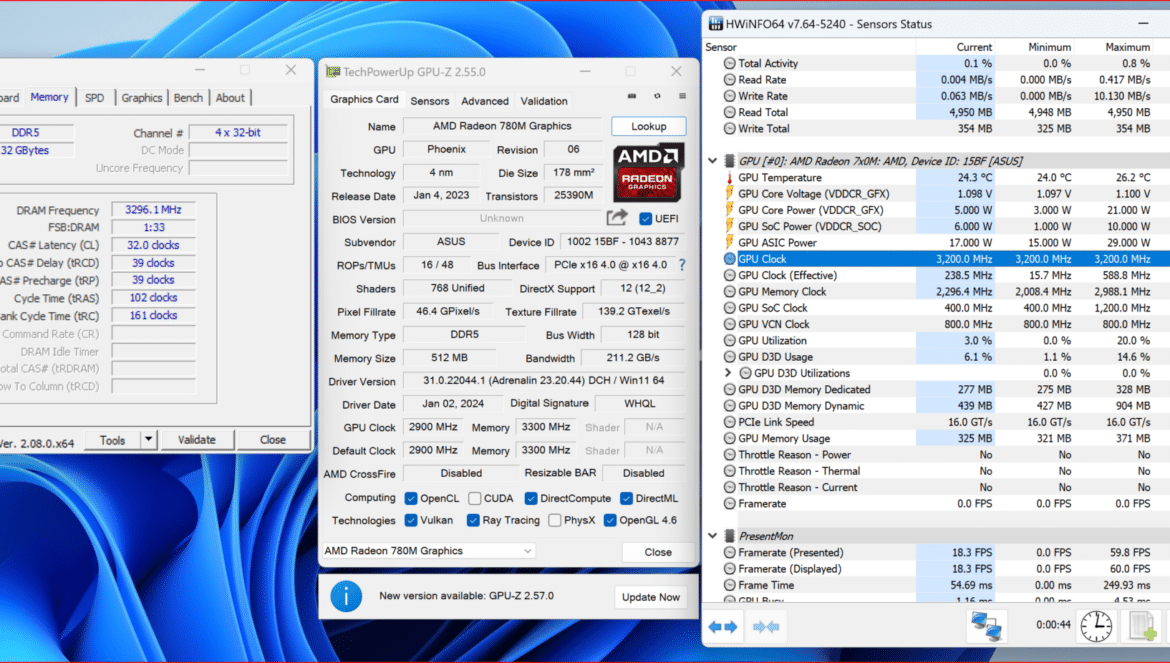Viewport: 1170px width, 663px height.
Task: Click circle icon beside Total Activity
Action: click(x=730, y=63)
